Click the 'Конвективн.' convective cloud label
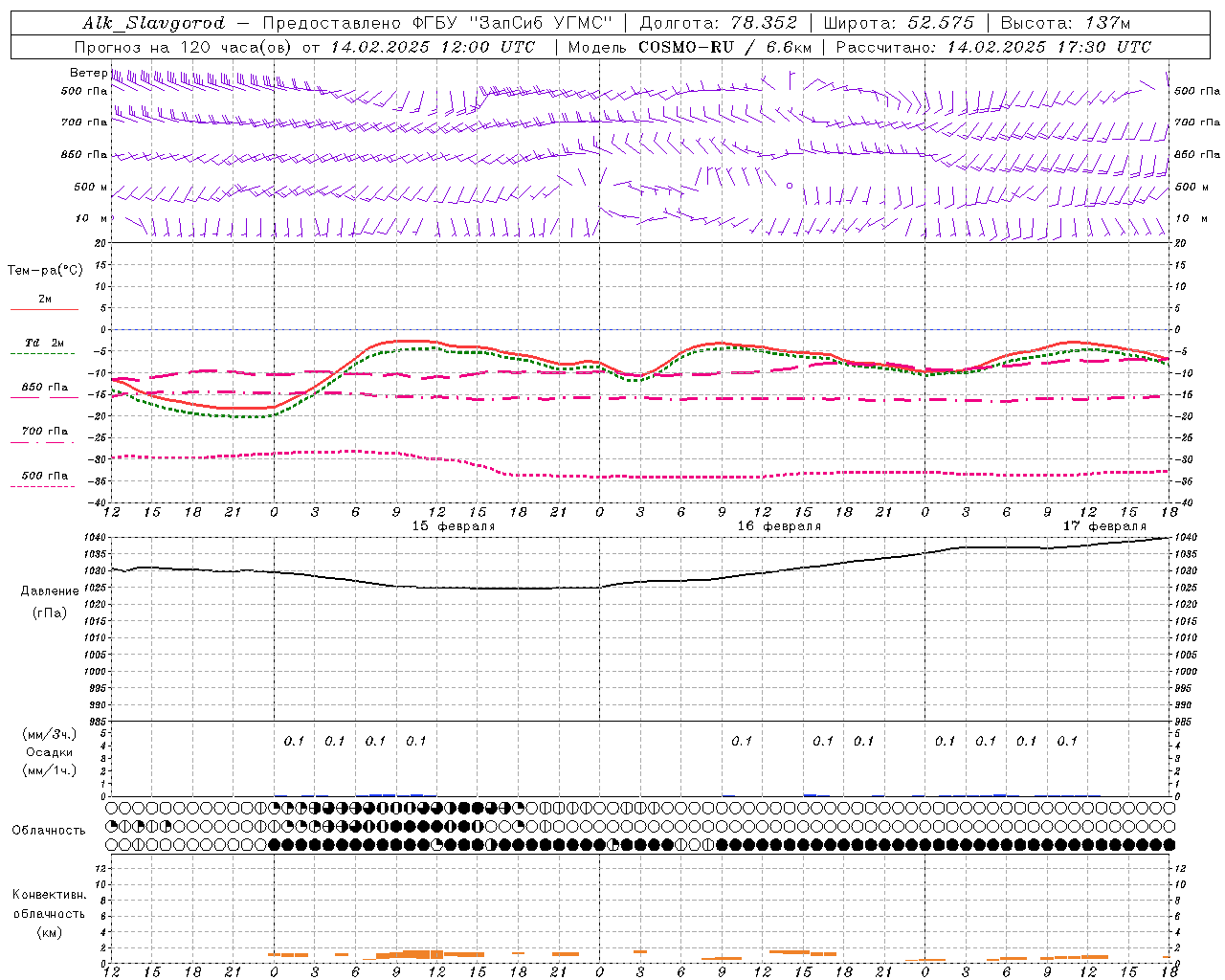Image resolution: width=1225 pixels, height=980 pixels. pos(49,895)
